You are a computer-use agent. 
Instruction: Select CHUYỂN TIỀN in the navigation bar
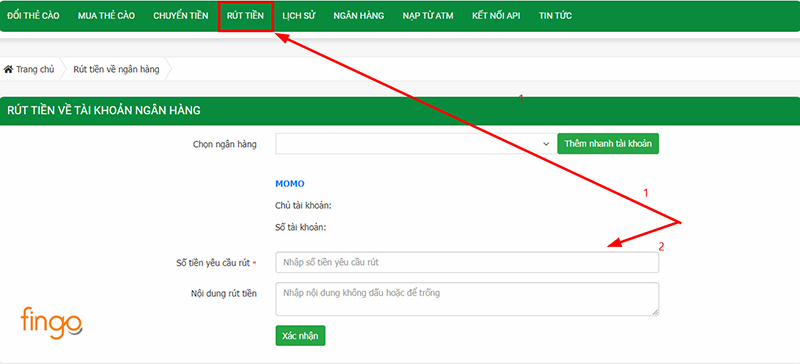181,16
